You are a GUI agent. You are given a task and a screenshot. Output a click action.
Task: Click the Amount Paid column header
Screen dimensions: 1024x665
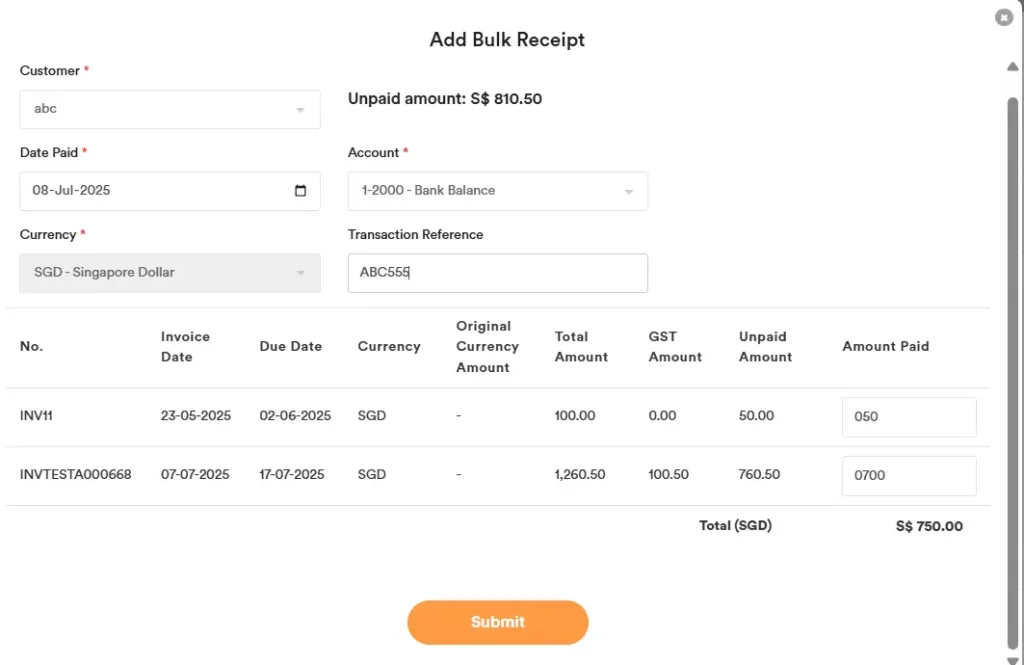coord(885,347)
